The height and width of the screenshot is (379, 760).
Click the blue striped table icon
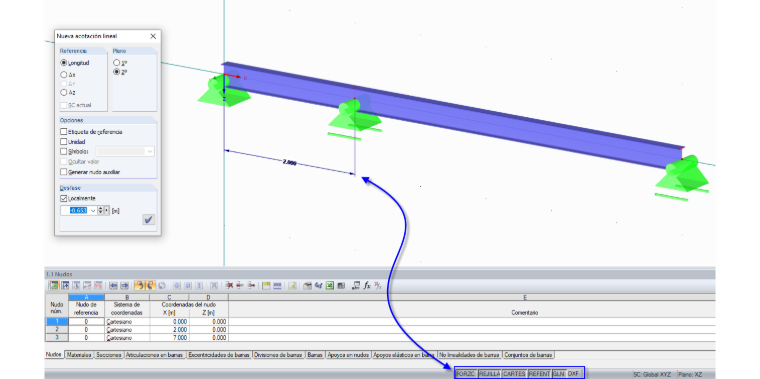coord(277,285)
